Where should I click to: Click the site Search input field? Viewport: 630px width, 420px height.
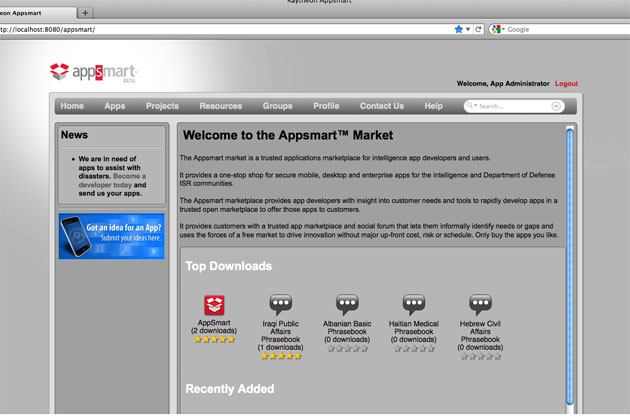point(513,106)
